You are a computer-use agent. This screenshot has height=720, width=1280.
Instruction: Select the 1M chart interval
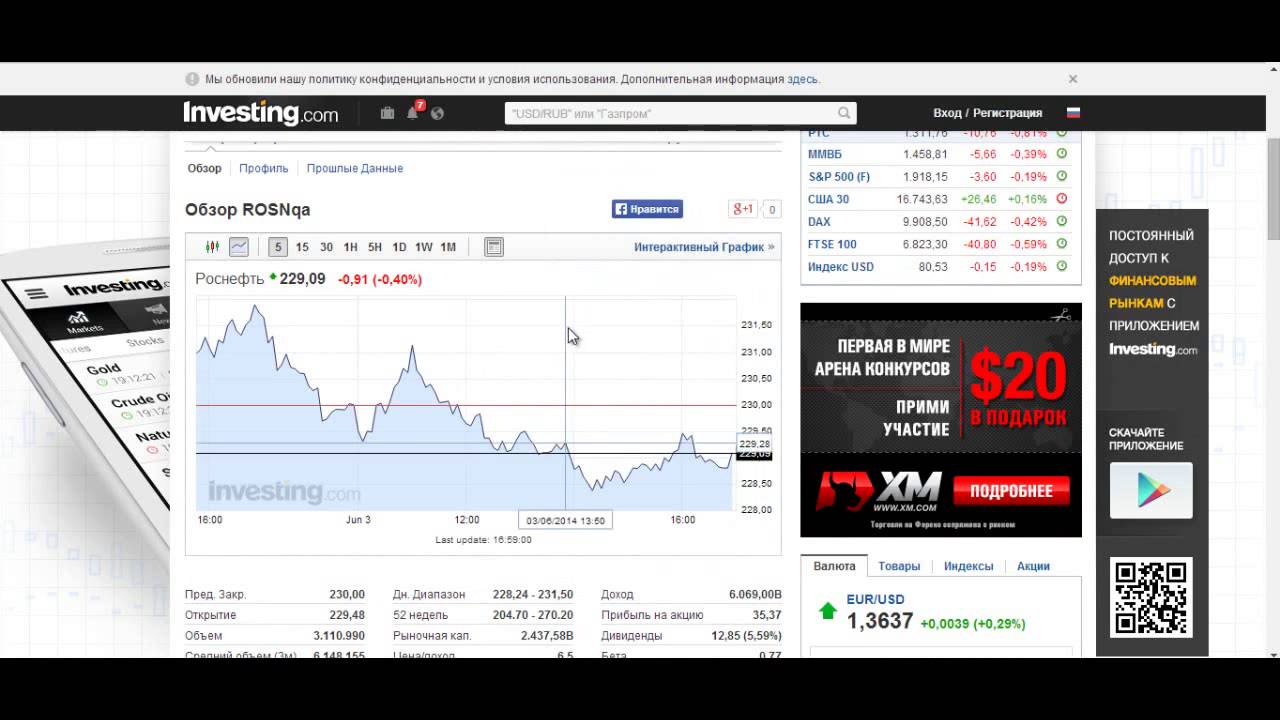click(448, 247)
